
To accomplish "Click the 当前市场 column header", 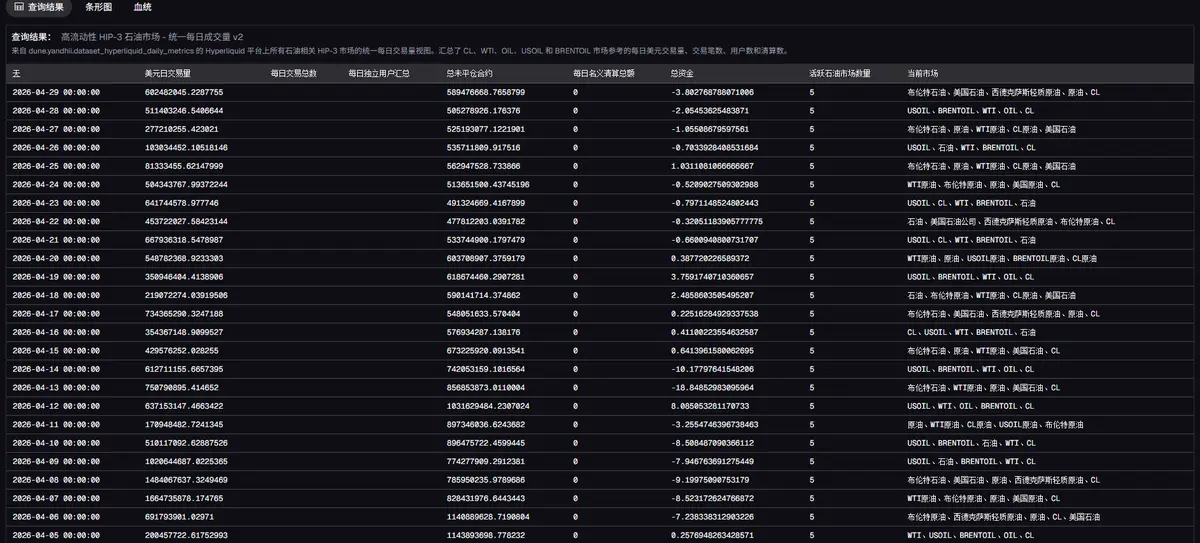I will click(922, 73).
